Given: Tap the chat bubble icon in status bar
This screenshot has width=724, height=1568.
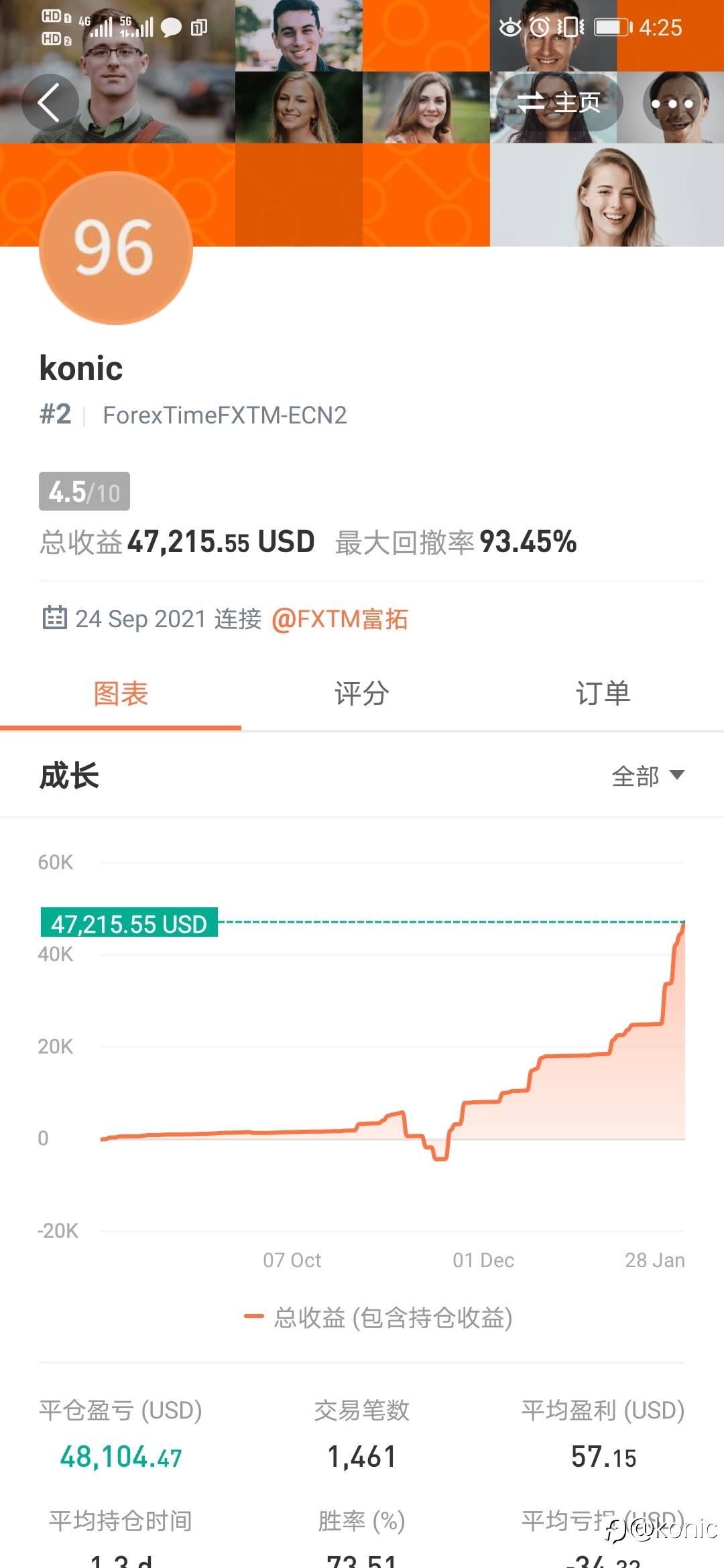Looking at the screenshot, I should (171, 27).
